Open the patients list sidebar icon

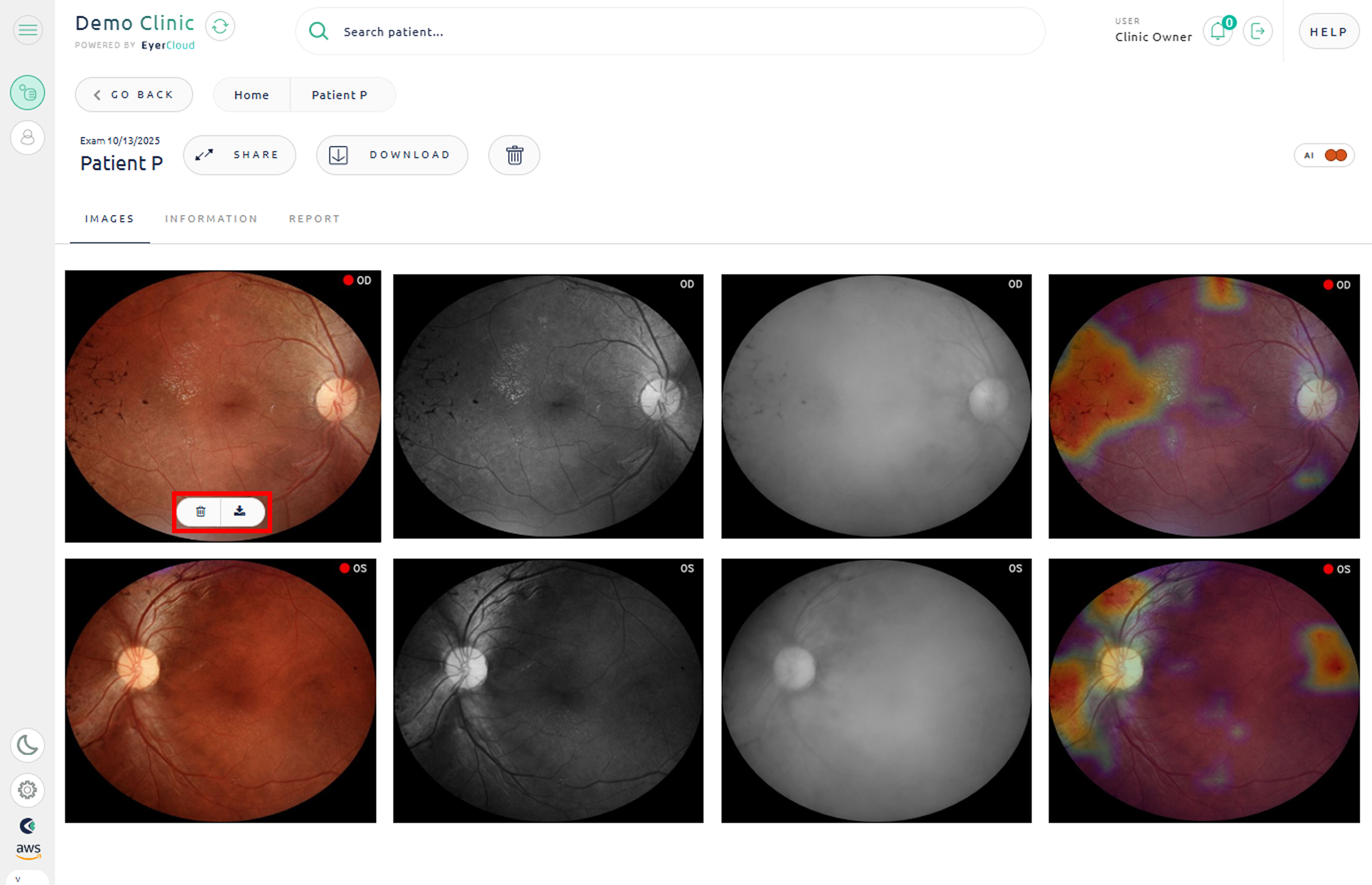coord(28,93)
